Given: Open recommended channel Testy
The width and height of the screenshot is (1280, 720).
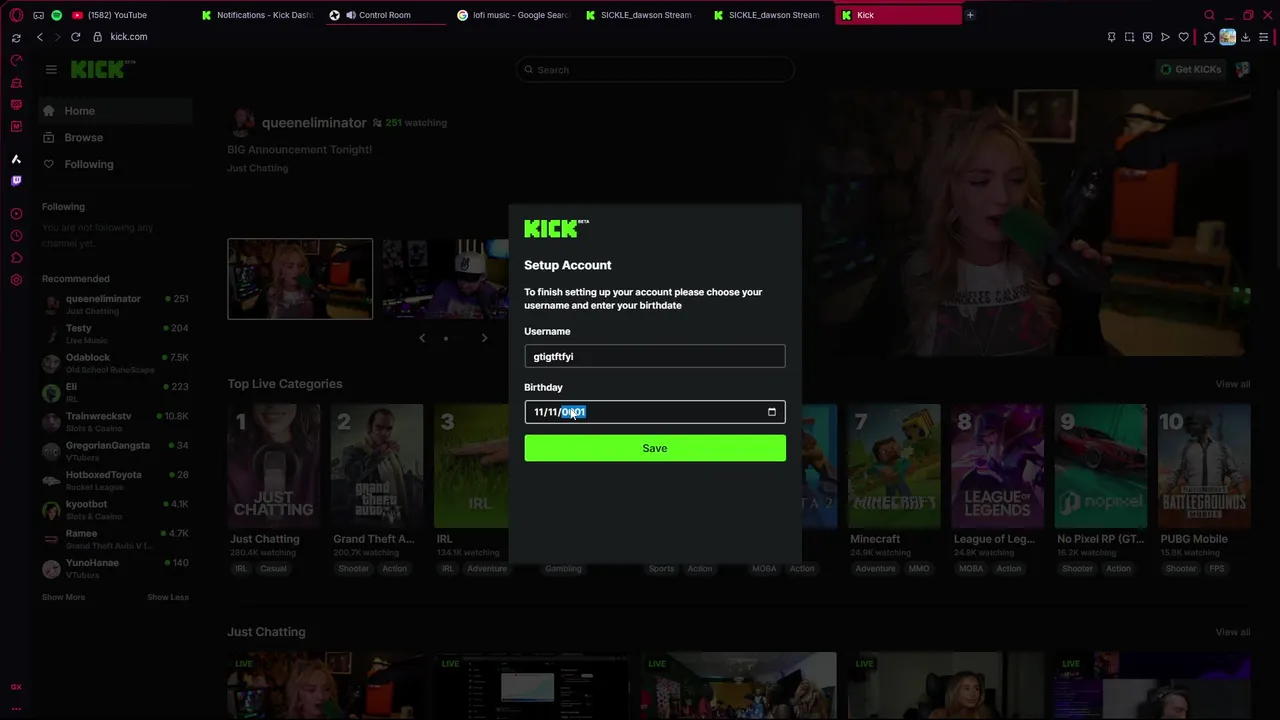Looking at the screenshot, I should click(116, 334).
